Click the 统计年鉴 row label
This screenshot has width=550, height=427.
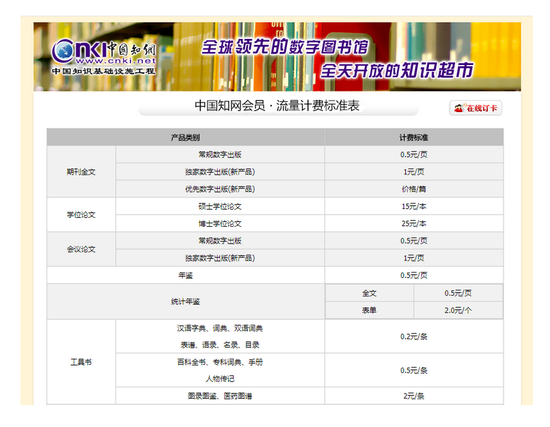click(x=186, y=301)
